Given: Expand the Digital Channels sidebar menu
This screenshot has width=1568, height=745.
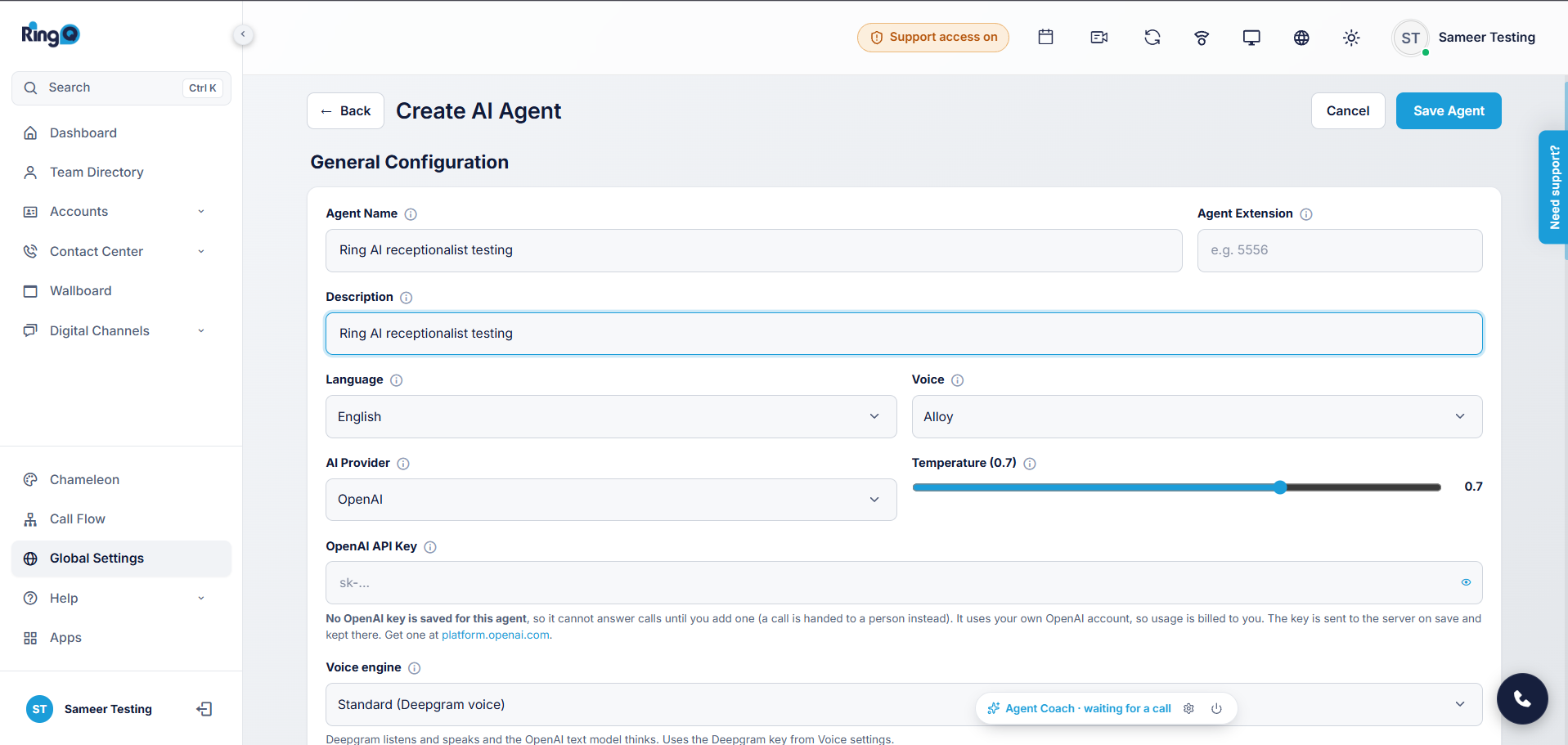Looking at the screenshot, I should pyautogui.click(x=121, y=330).
